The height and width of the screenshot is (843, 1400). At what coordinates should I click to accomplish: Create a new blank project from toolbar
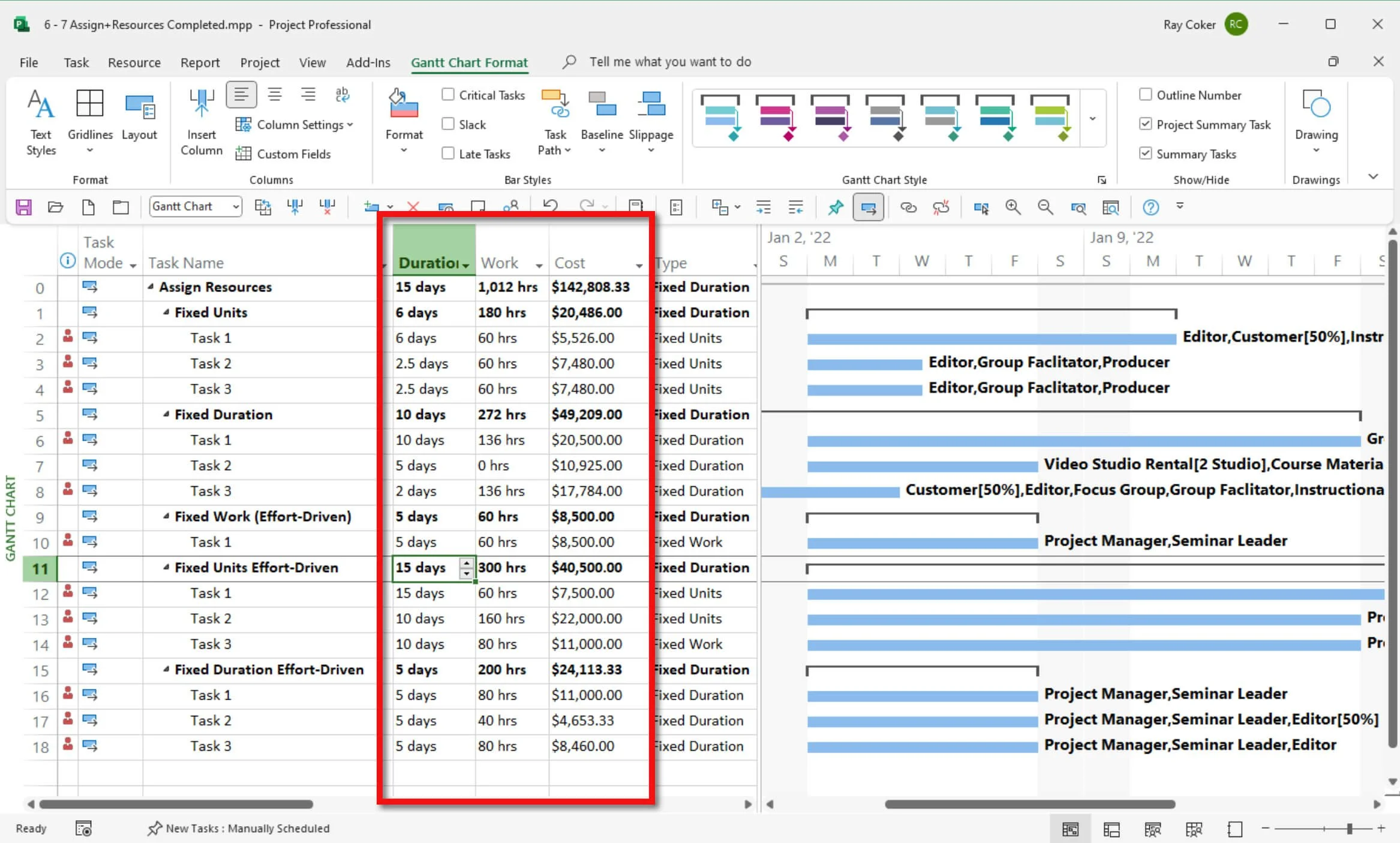[x=88, y=207]
